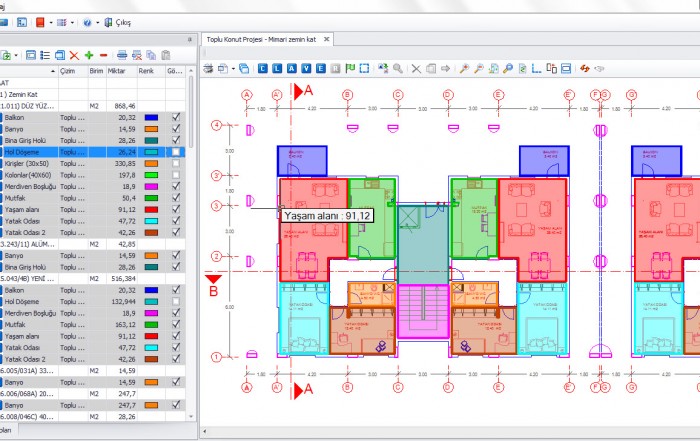Uncheck visibility for first Balkon row
This screenshot has height=441, width=700.
click(176, 117)
